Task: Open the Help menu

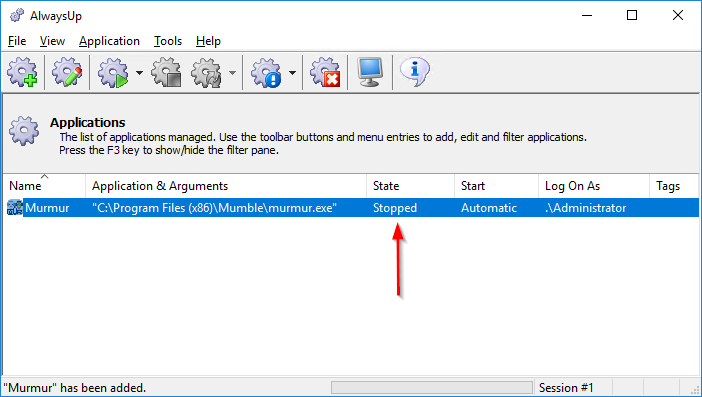Action: click(x=208, y=41)
